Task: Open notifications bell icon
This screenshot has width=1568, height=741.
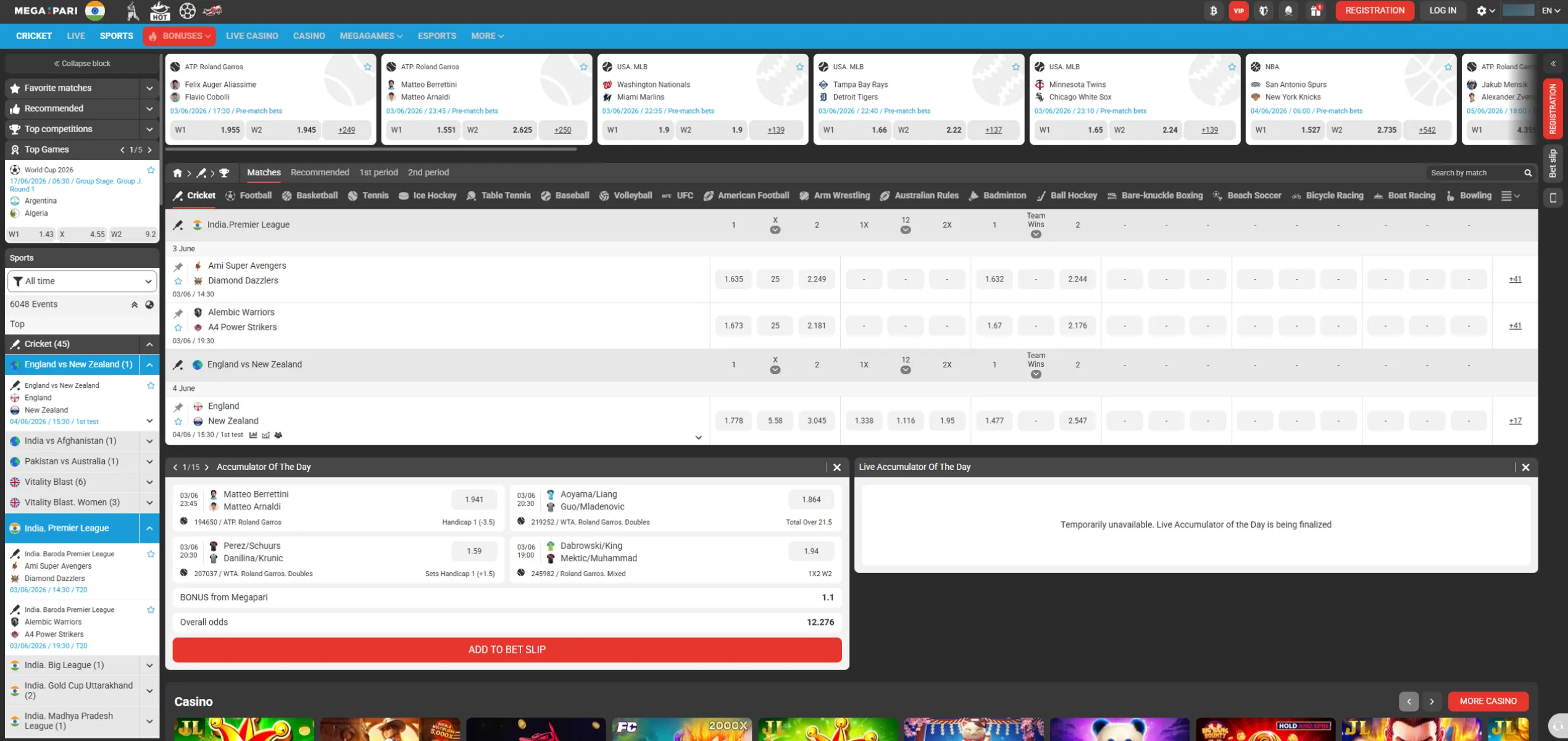Action: [1288, 10]
